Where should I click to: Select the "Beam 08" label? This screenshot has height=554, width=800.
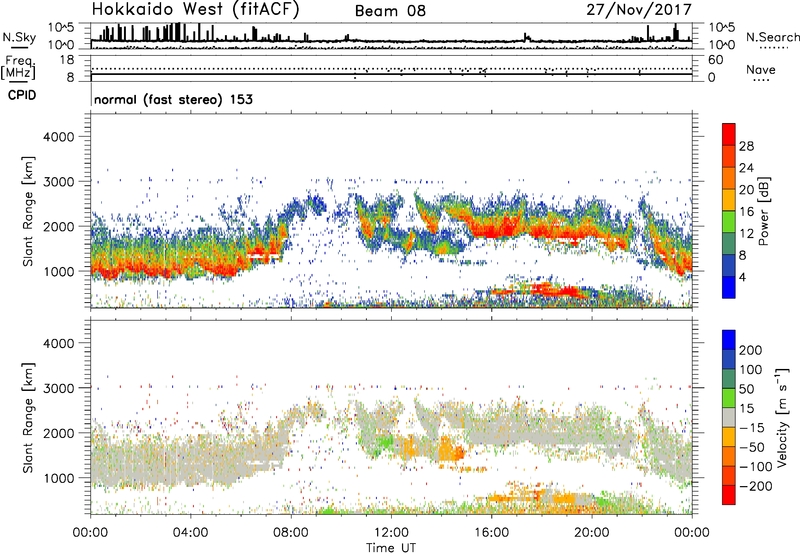(390, 11)
